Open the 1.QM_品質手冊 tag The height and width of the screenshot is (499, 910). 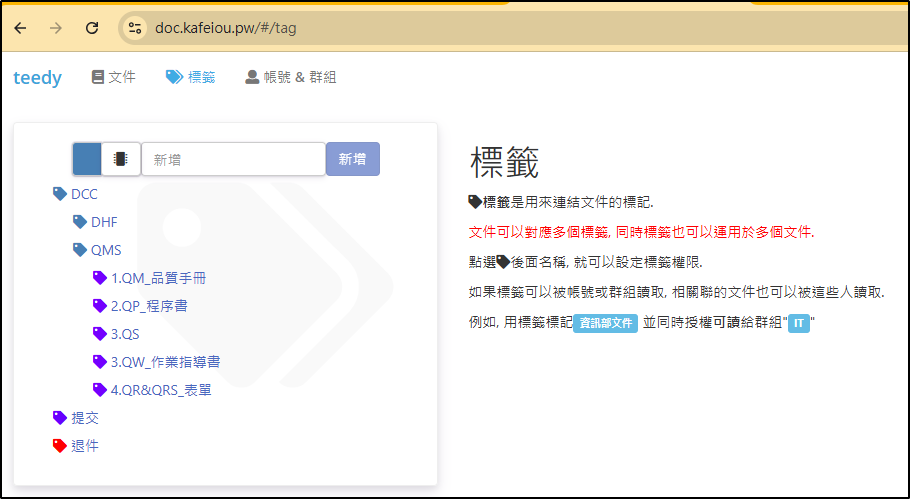(158, 278)
